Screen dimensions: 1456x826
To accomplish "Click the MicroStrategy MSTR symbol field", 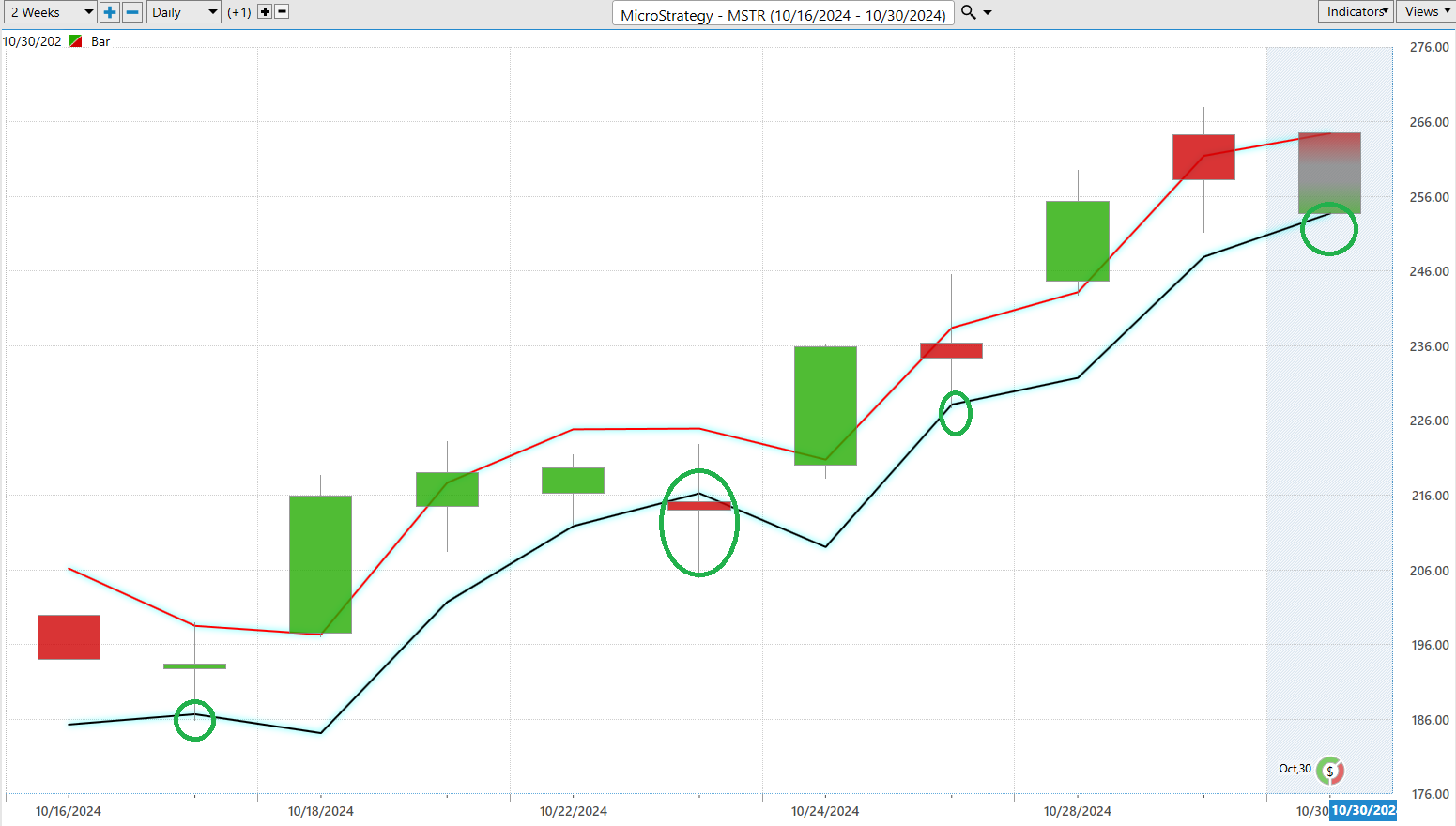I will click(x=783, y=14).
